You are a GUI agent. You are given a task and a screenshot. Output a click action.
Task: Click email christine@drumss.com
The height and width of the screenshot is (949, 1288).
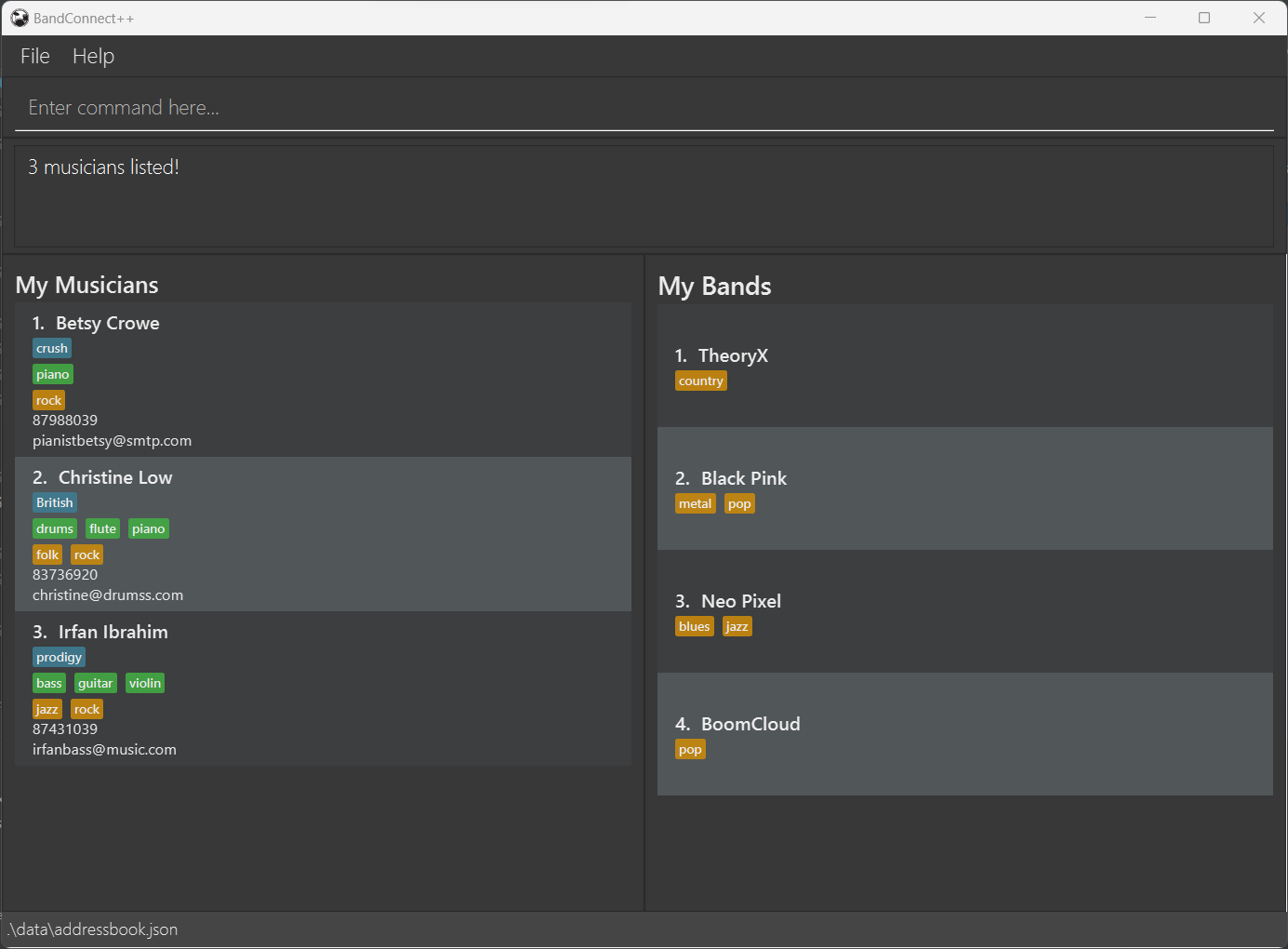point(108,595)
